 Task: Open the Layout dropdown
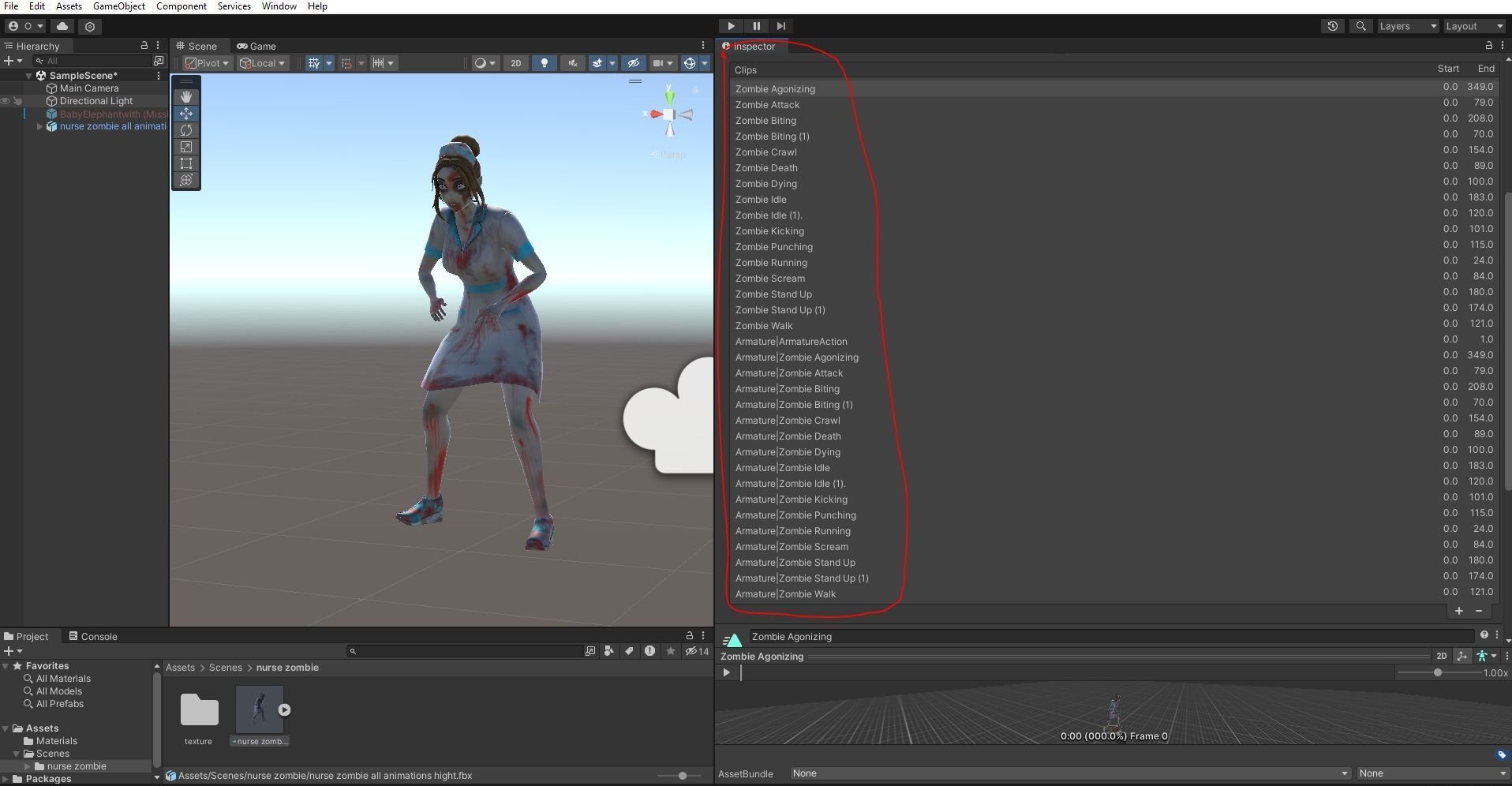click(1474, 26)
